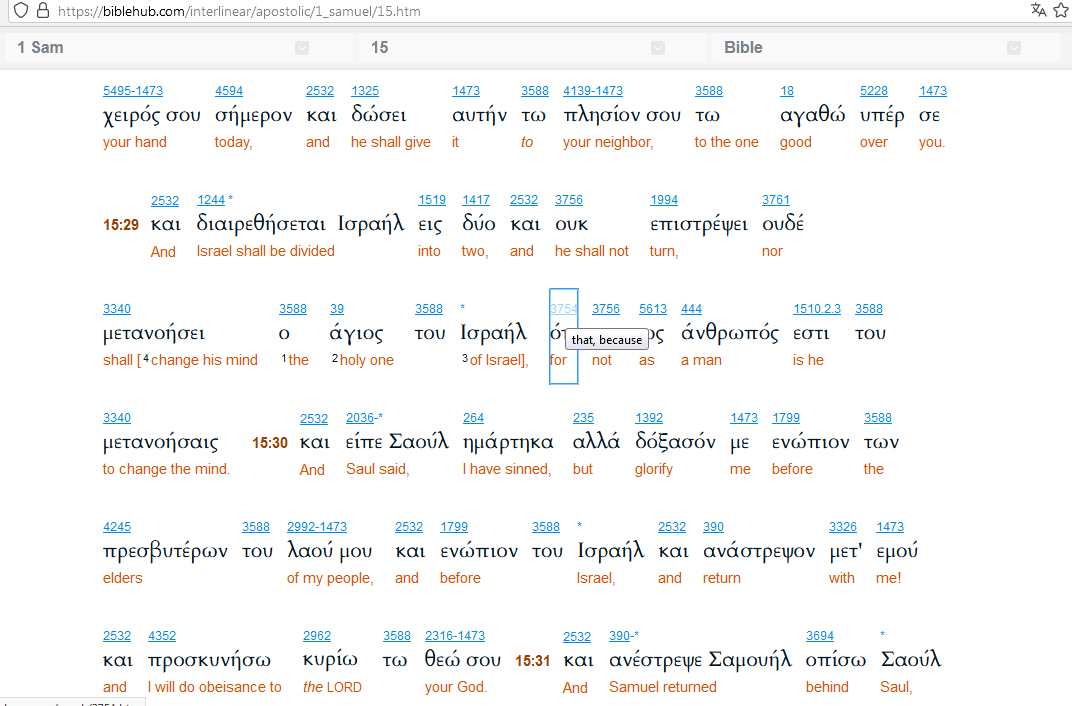The height and width of the screenshot is (706, 1072).
Task: Open link 4139-1473 above πλησίον σου
Action: [x=593, y=91]
